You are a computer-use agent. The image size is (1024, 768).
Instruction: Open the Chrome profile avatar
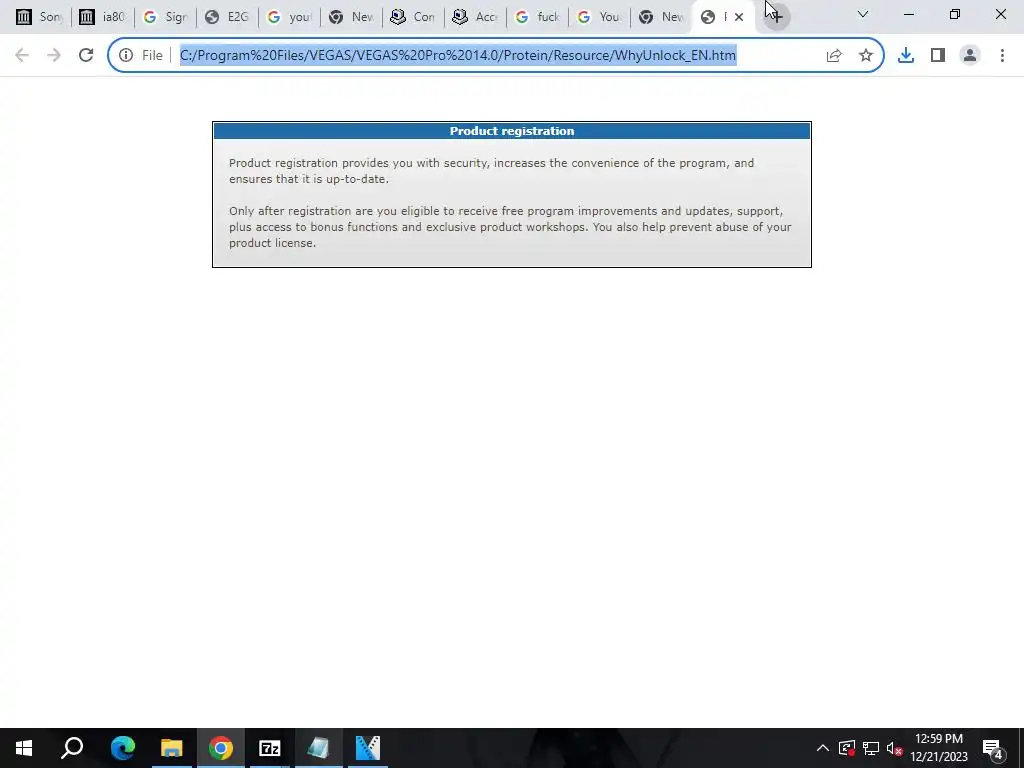point(970,56)
